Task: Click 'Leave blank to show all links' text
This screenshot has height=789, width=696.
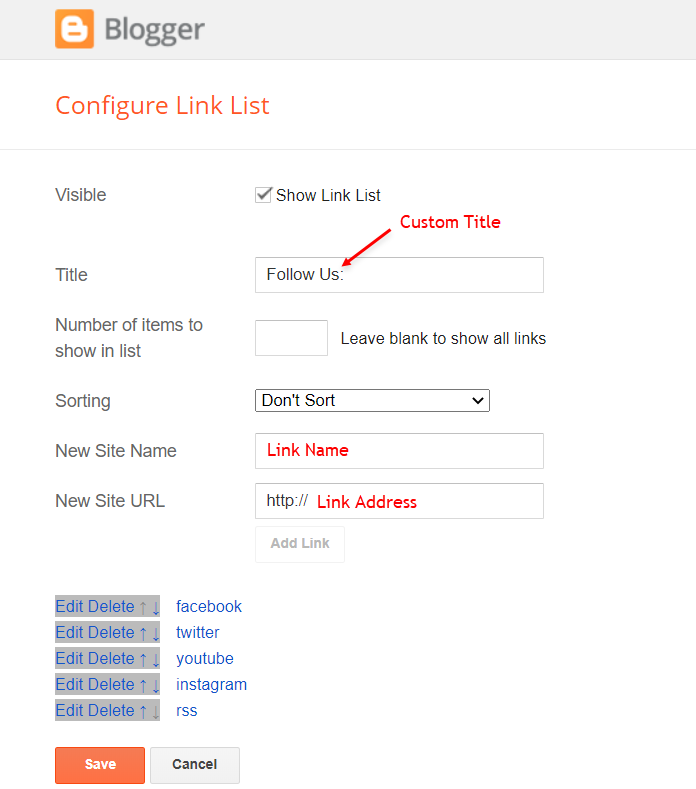Action: [443, 339]
